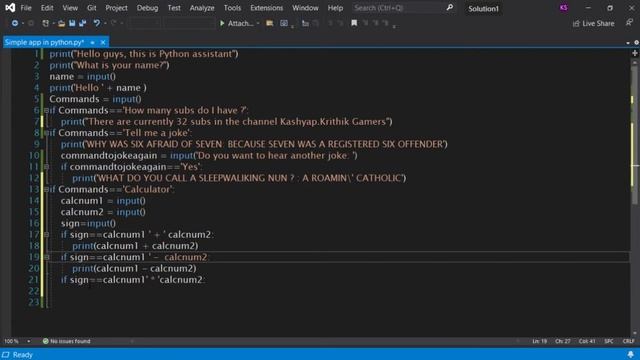Click the New Project toolbar icon
The height and width of the screenshot is (360, 640).
pos(45,24)
